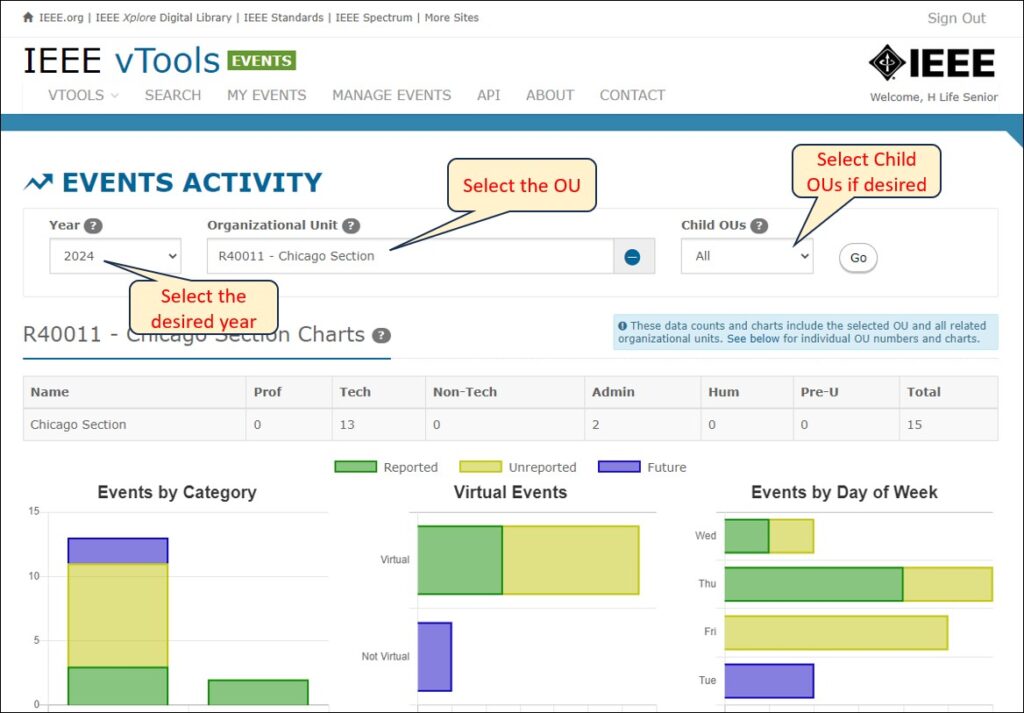Click the yellow Fri bar in weekday chart

pyautogui.click(x=836, y=632)
